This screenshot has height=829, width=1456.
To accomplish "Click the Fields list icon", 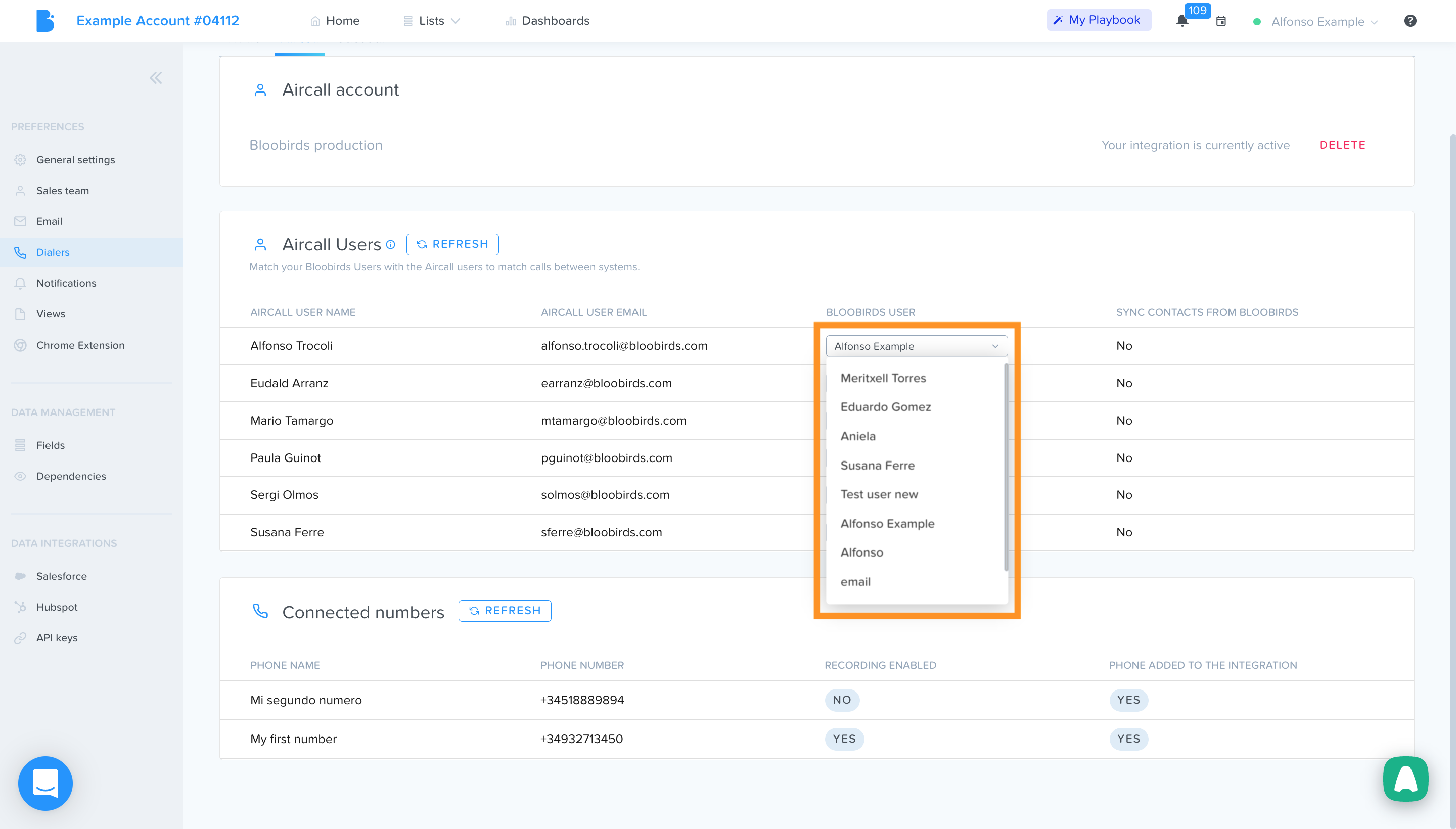I will coord(21,445).
